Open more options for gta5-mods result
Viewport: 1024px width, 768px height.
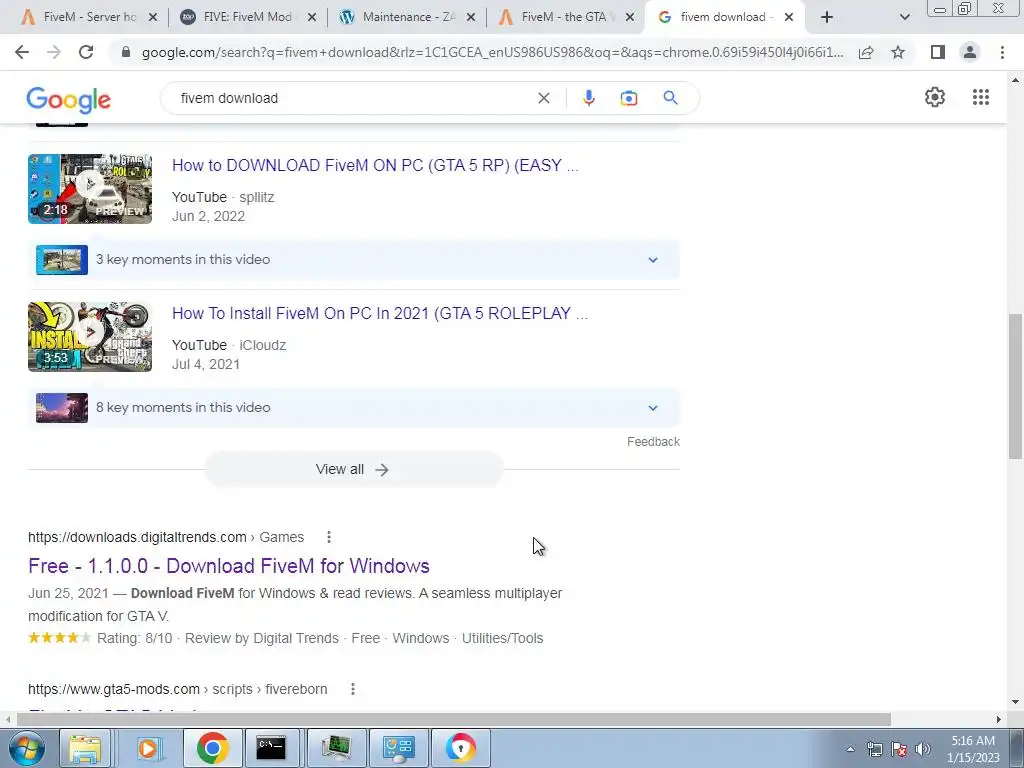click(x=353, y=689)
